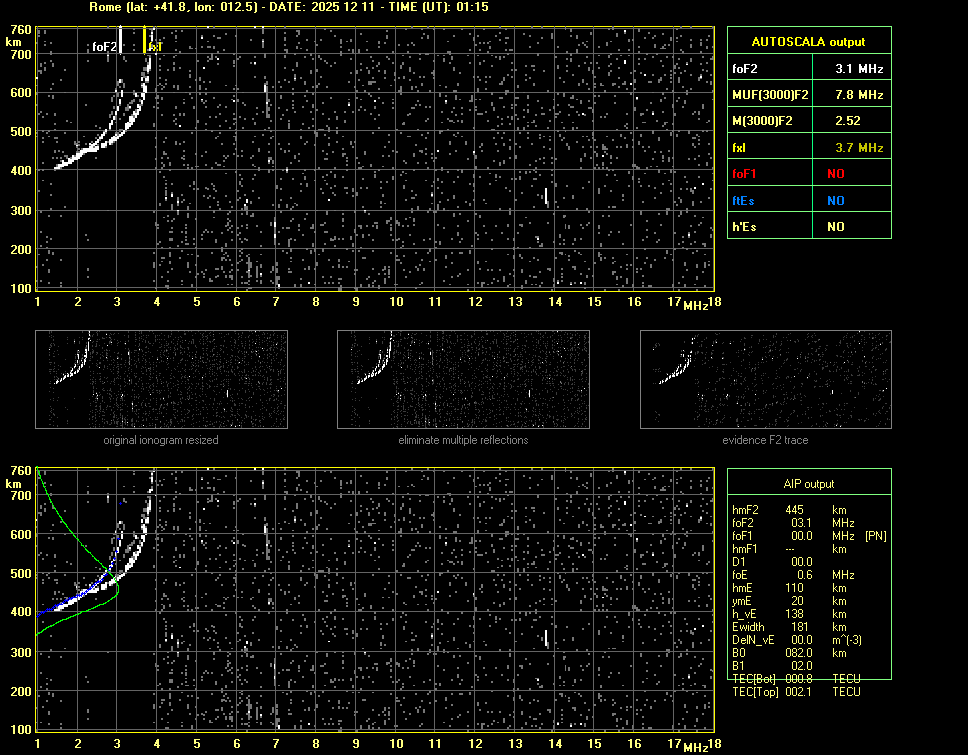This screenshot has height=755, width=968.
Task: Click the [PN] tag beside foF1
Action: [x=875, y=536]
